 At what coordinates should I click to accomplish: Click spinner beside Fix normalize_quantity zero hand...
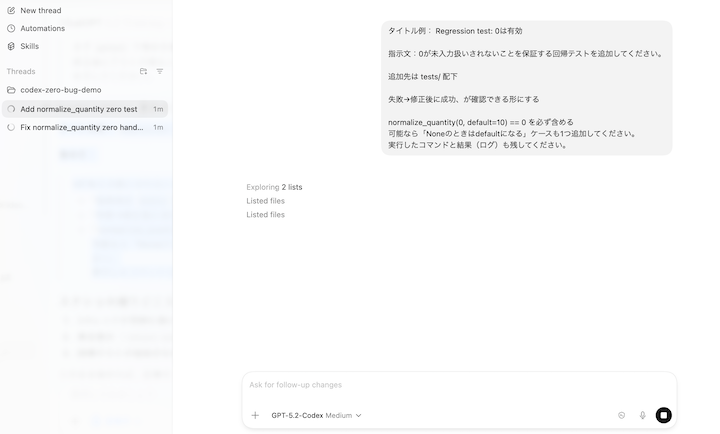tap(11, 127)
